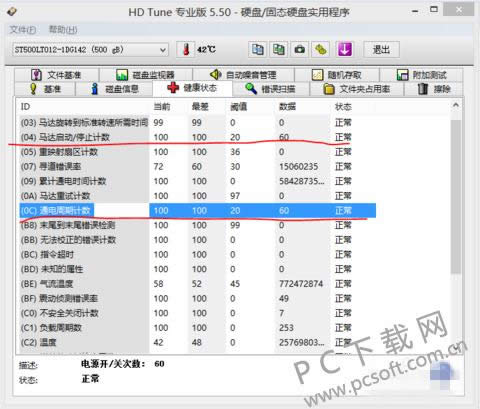Select the (BE) 气流温度 attribute row

pyautogui.click(x=198, y=284)
